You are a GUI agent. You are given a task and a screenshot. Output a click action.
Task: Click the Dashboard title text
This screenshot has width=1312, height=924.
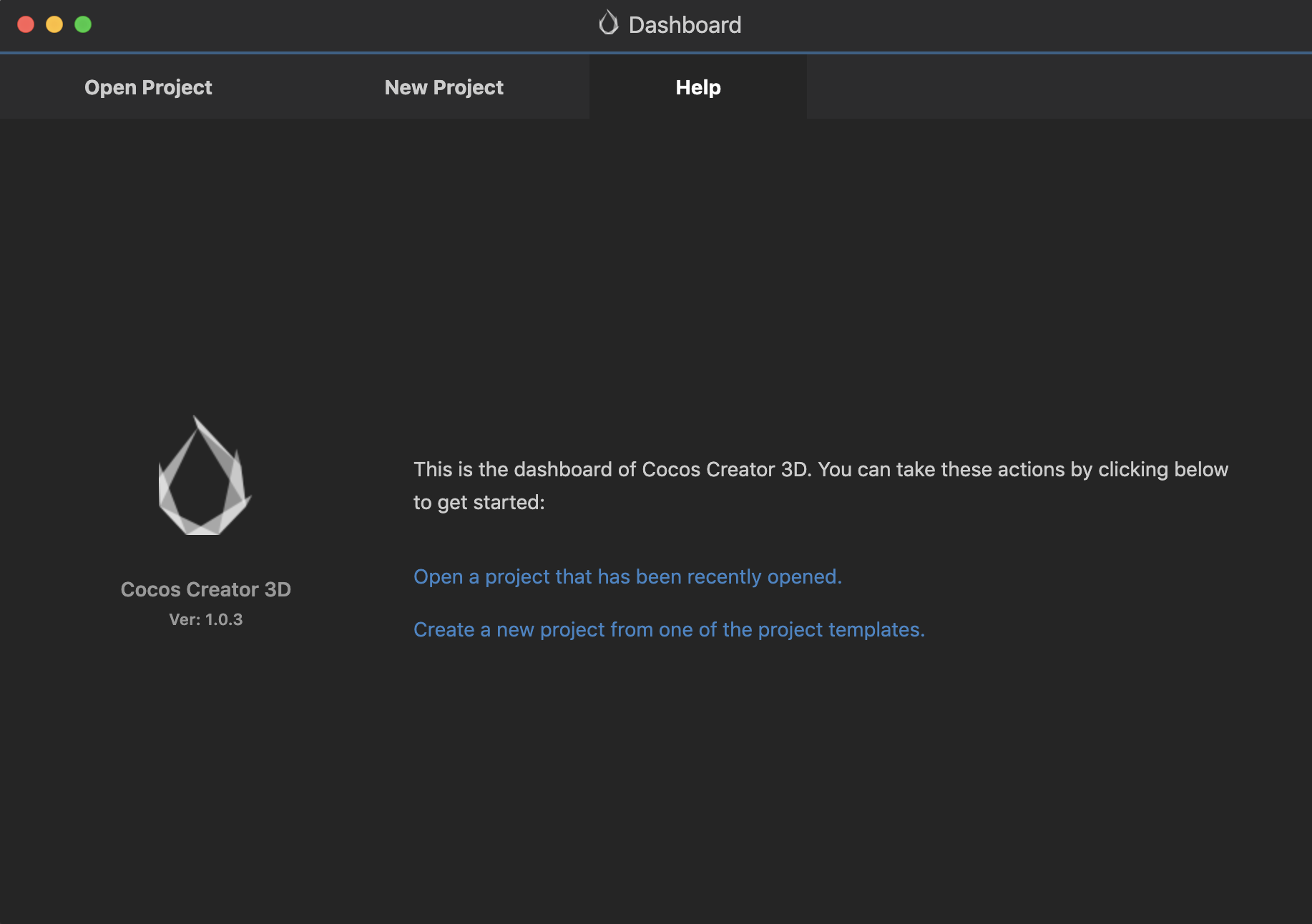(x=685, y=25)
